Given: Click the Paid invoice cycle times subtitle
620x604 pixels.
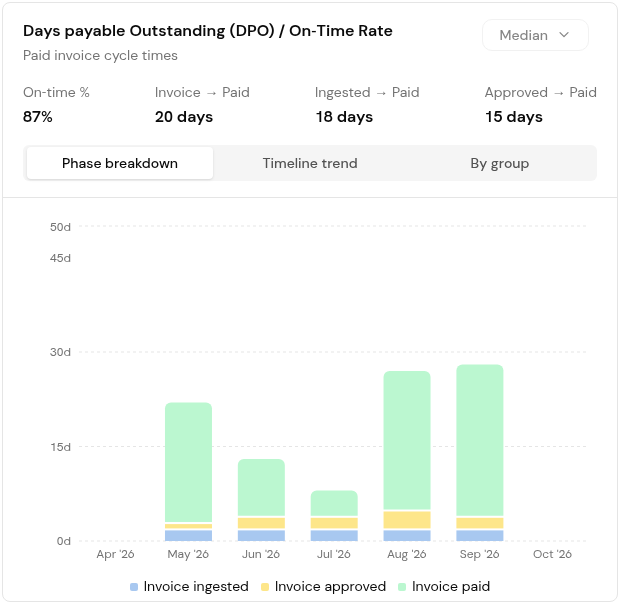Looking at the screenshot, I should pos(100,55).
